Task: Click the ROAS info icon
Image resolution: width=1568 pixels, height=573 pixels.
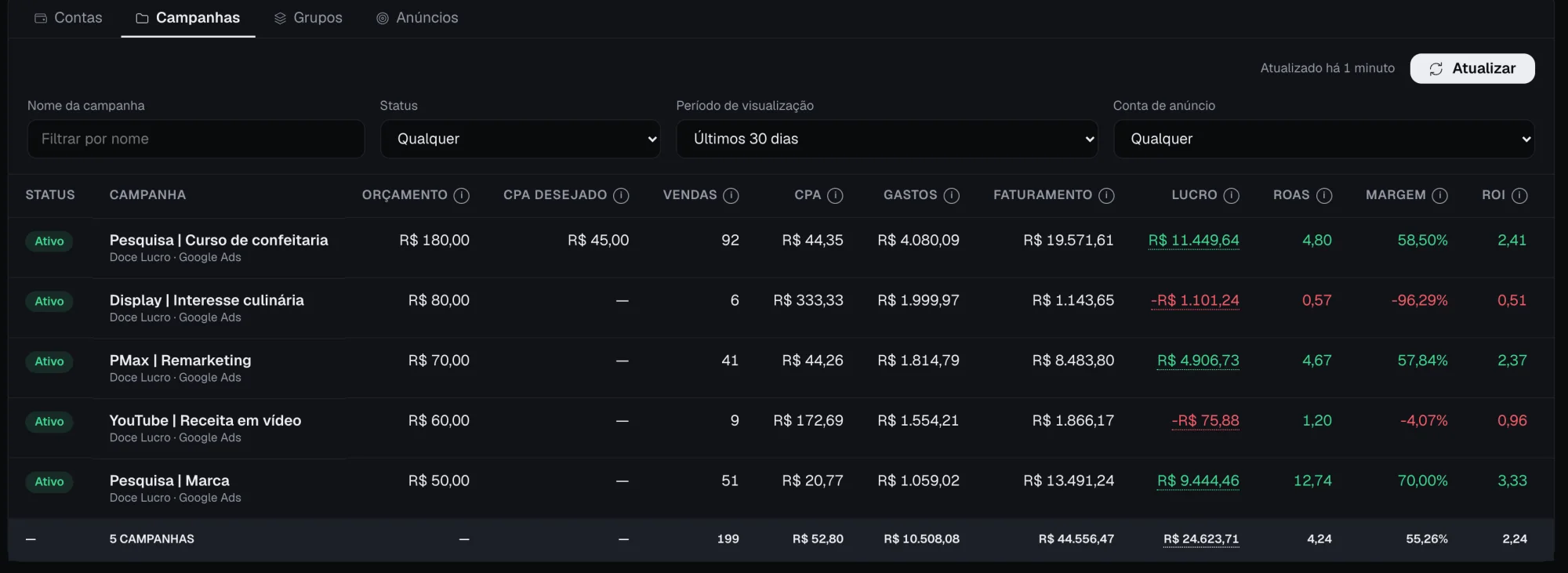Action: pyautogui.click(x=1323, y=195)
